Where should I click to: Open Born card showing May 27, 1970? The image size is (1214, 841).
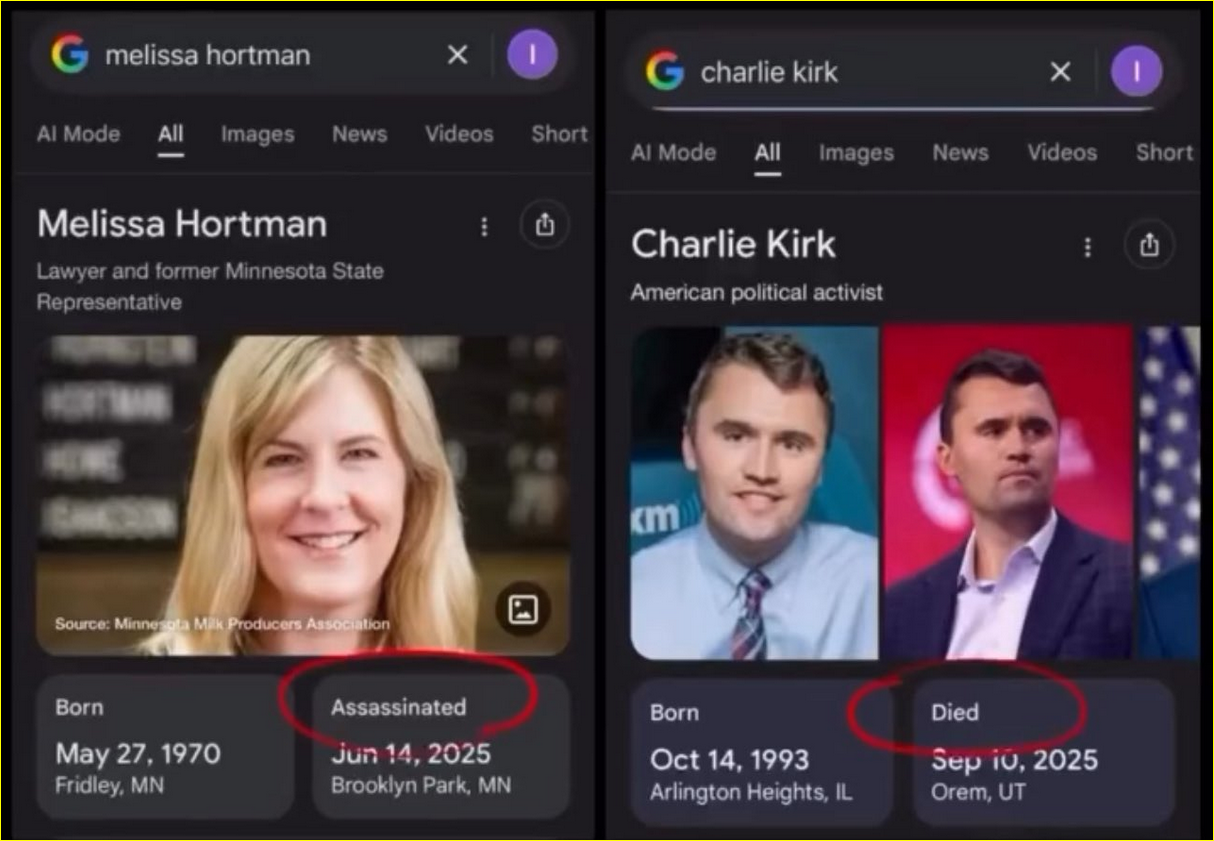[165, 747]
